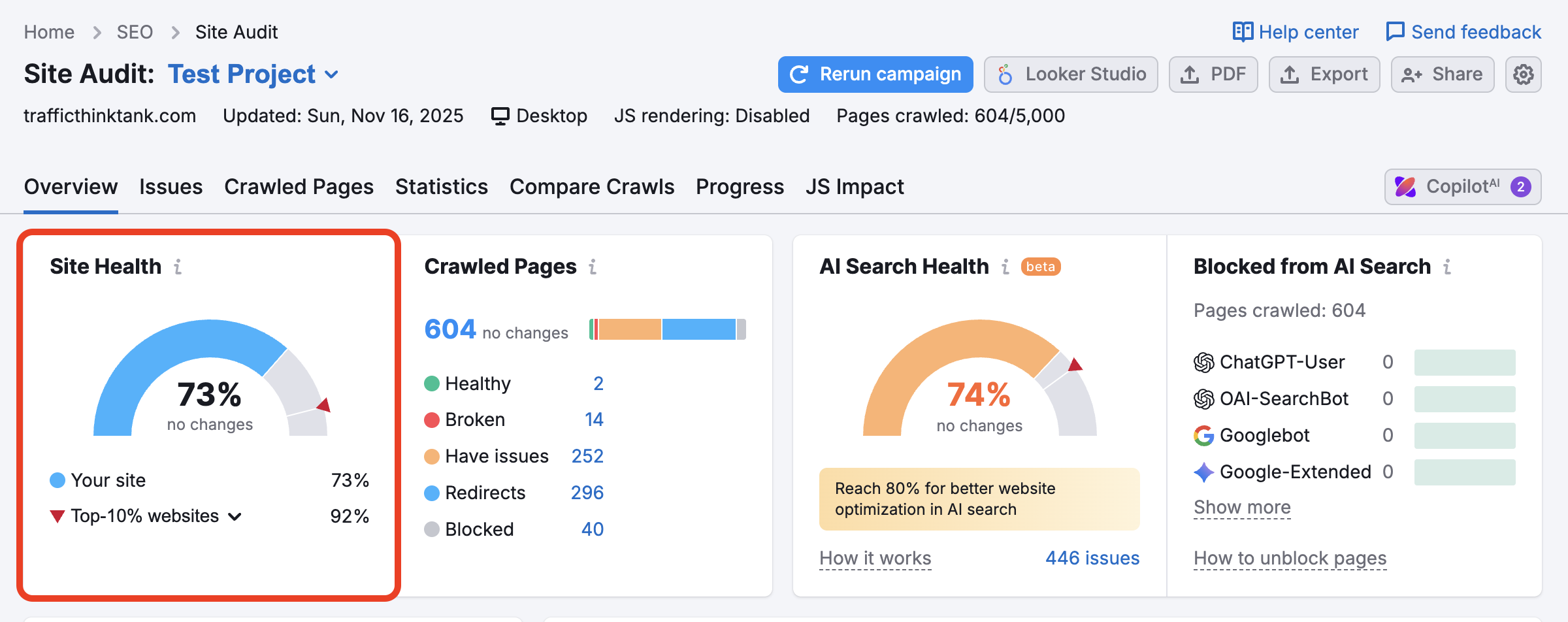Expand Top-10% websites comparison

(x=235, y=516)
